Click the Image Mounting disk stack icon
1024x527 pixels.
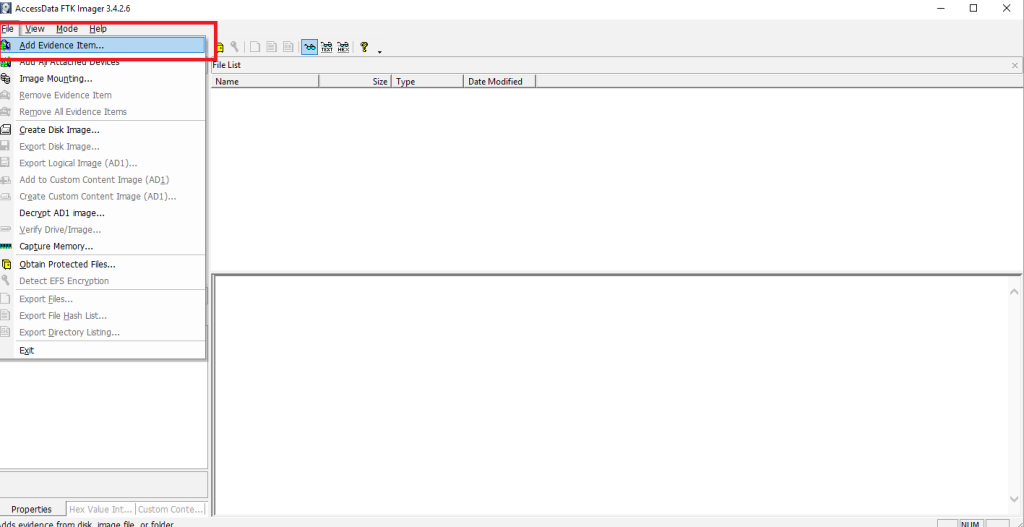coord(6,78)
